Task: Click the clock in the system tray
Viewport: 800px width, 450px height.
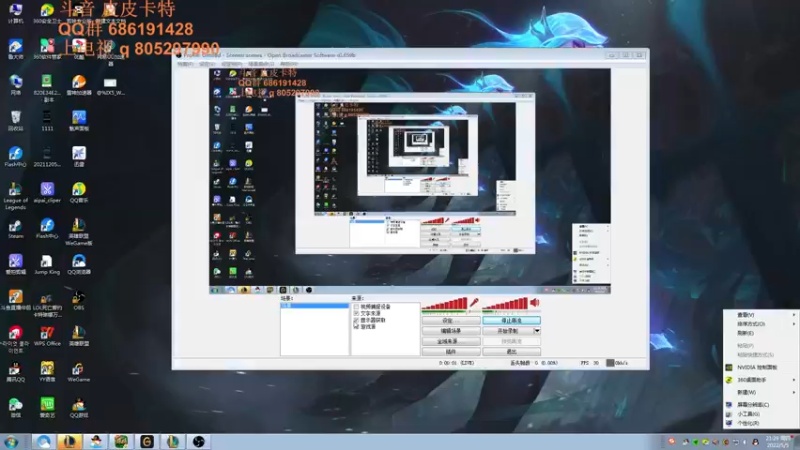Action: 779,441
